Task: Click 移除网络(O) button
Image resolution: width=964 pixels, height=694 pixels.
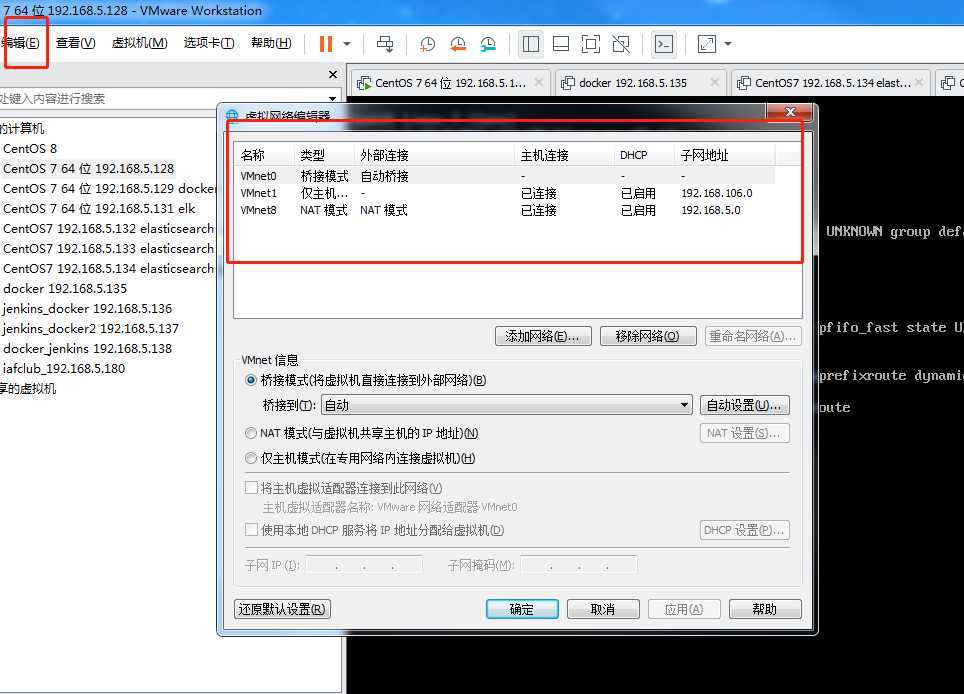Action: [648, 336]
